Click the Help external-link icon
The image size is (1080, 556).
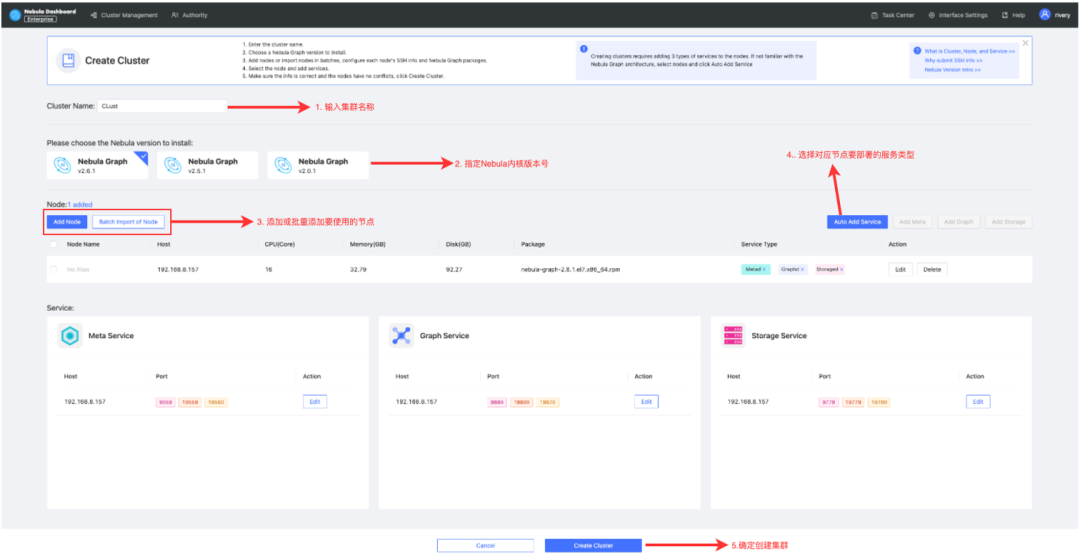click(1005, 15)
